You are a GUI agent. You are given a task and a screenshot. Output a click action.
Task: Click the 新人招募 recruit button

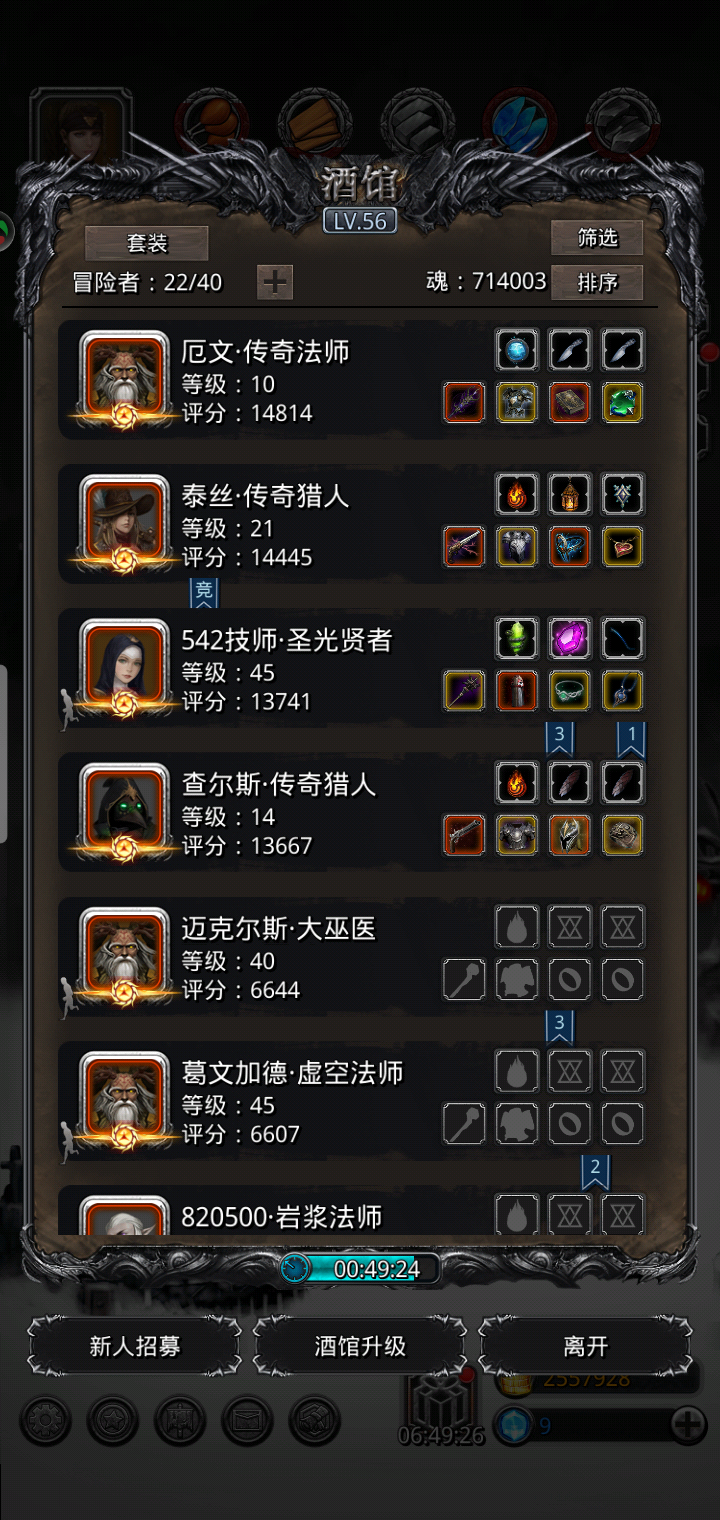tap(135, 1346)
